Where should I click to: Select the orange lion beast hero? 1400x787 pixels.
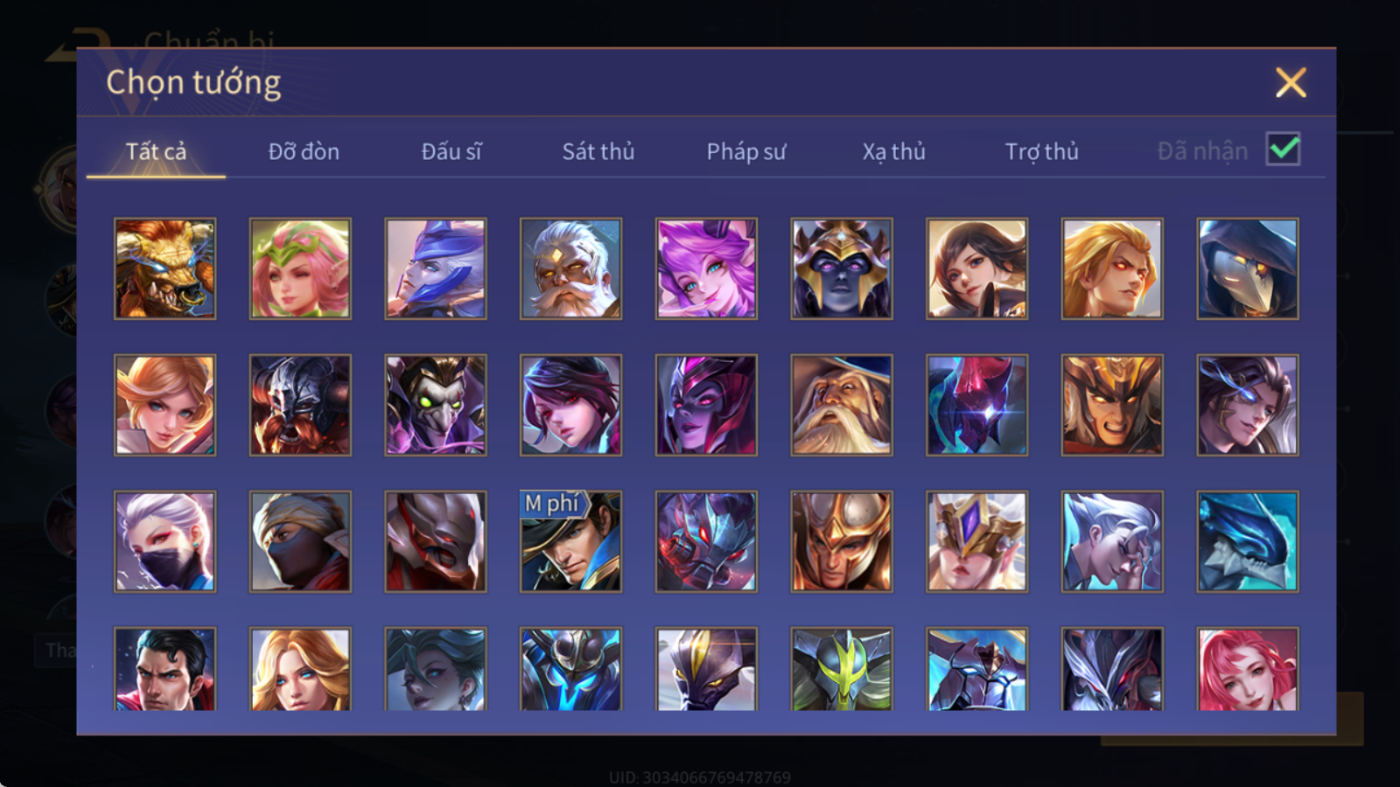click(x=165, y=269)
